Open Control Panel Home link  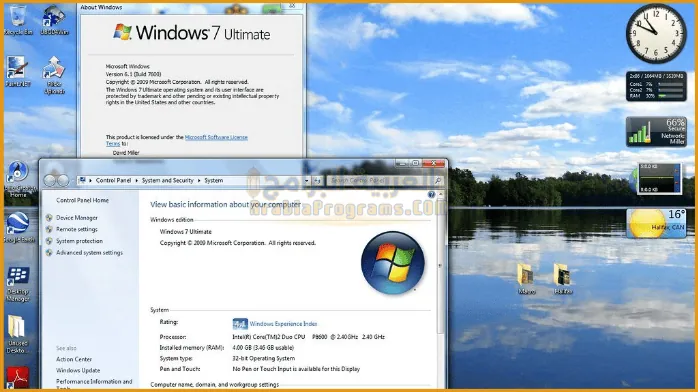[x=82, y=200]
